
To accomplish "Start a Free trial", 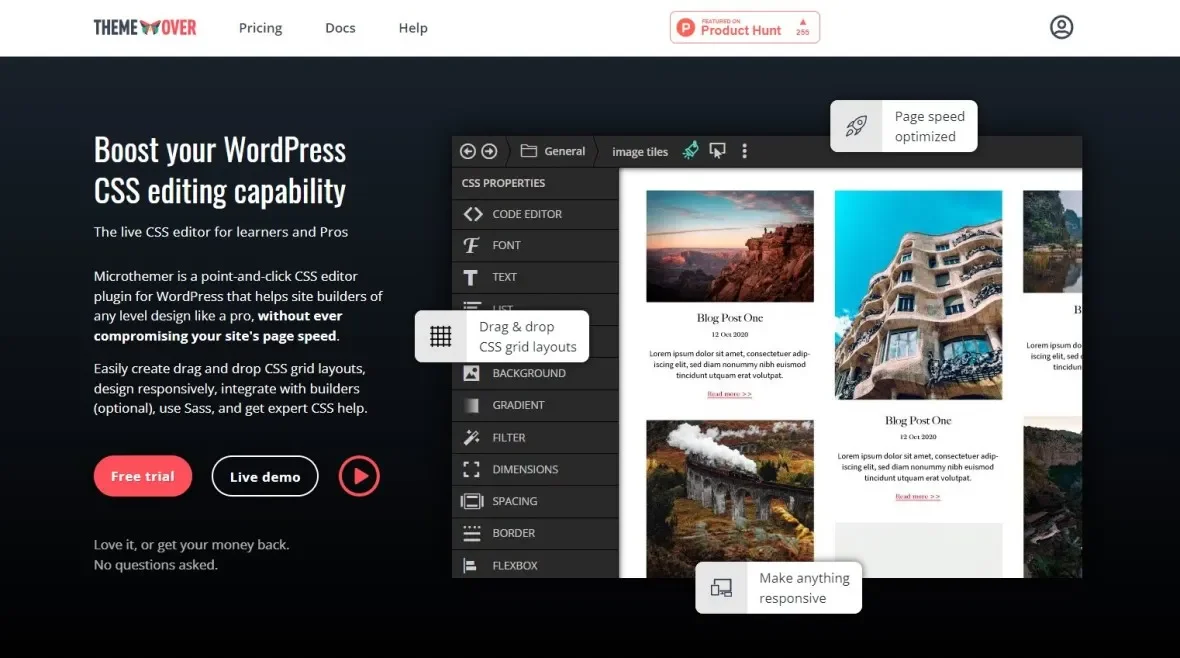I will [142, 476].
